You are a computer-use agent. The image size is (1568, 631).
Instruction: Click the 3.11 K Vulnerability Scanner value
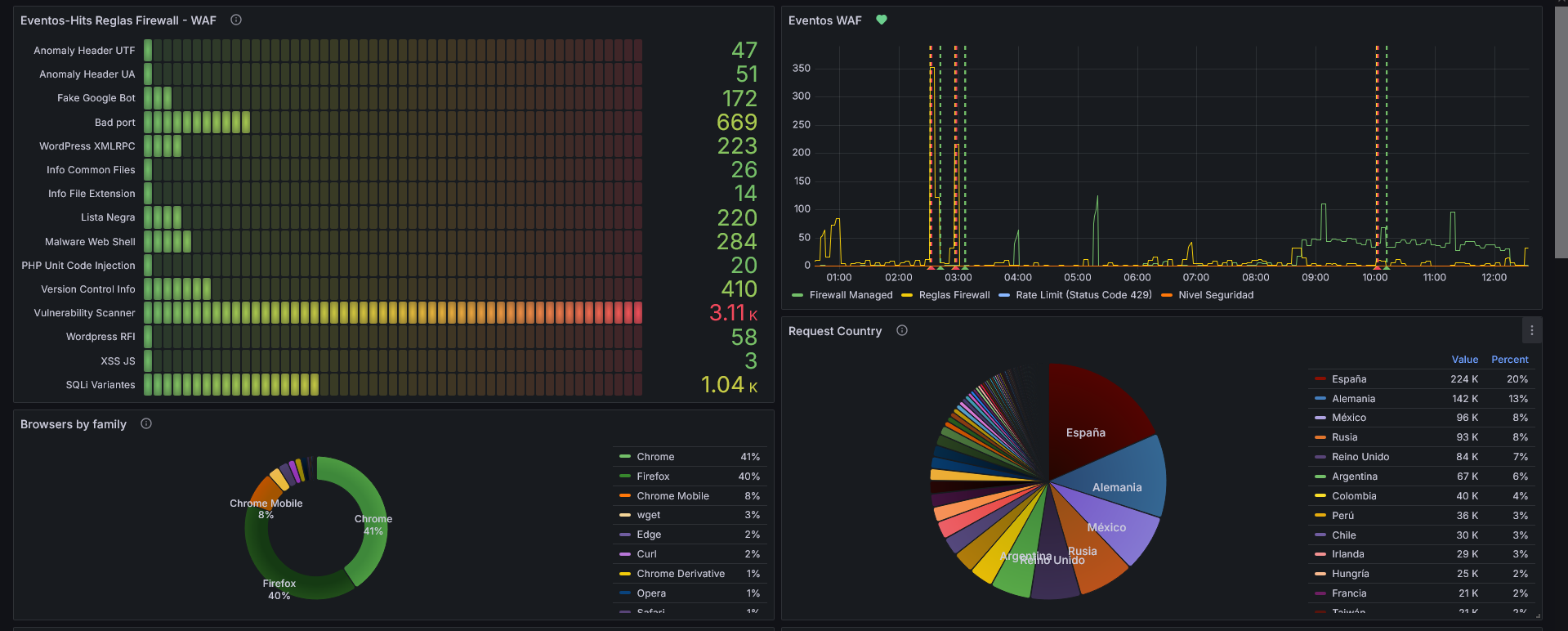point(733,313)
